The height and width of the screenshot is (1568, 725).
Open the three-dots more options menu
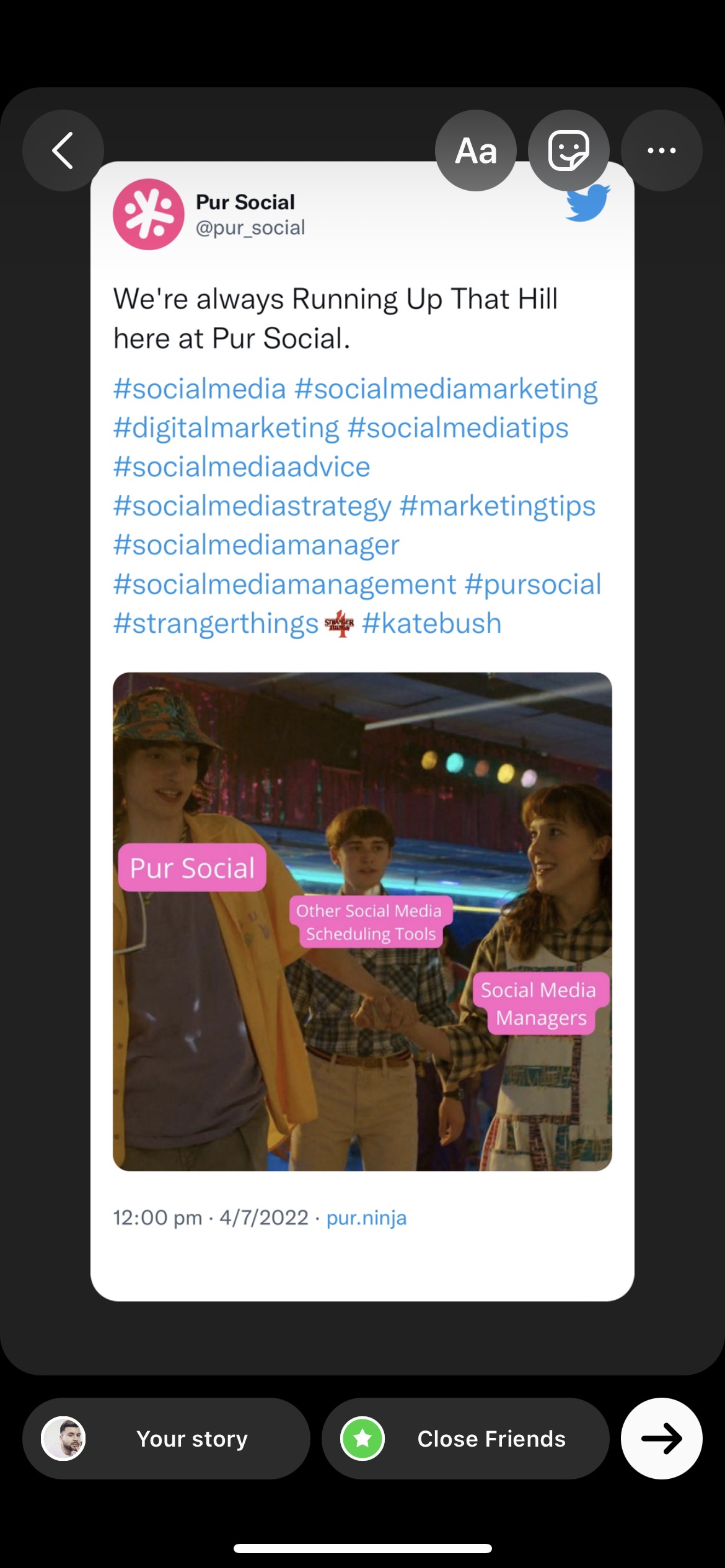point(662,150)
